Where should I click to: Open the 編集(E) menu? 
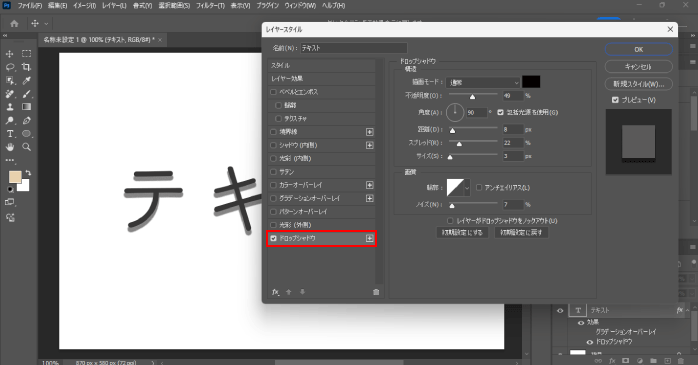click(x=57, y=6)
